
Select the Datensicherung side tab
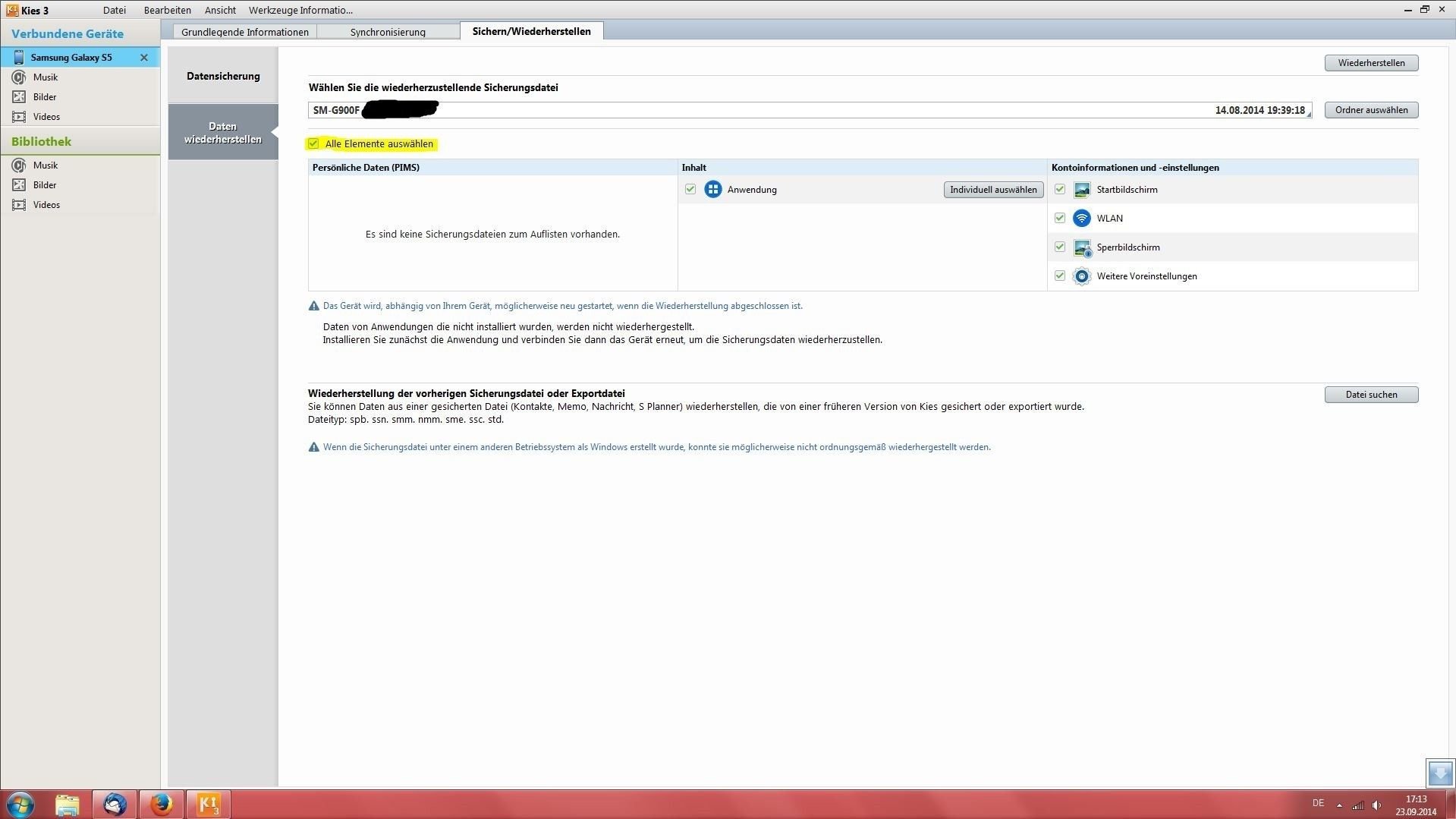coord(223,76)
